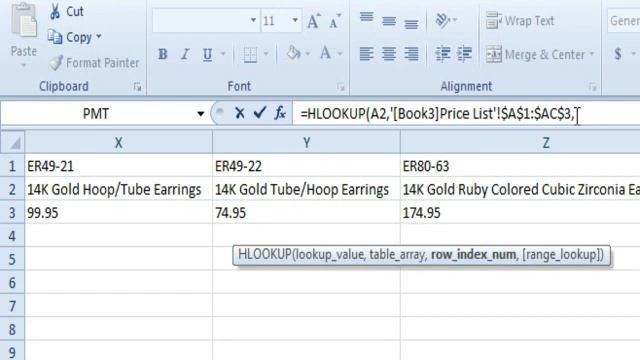The width and height of the screenshot is (640, 360).
Task: Click the Paste clipboard icon
Action: 24,20
